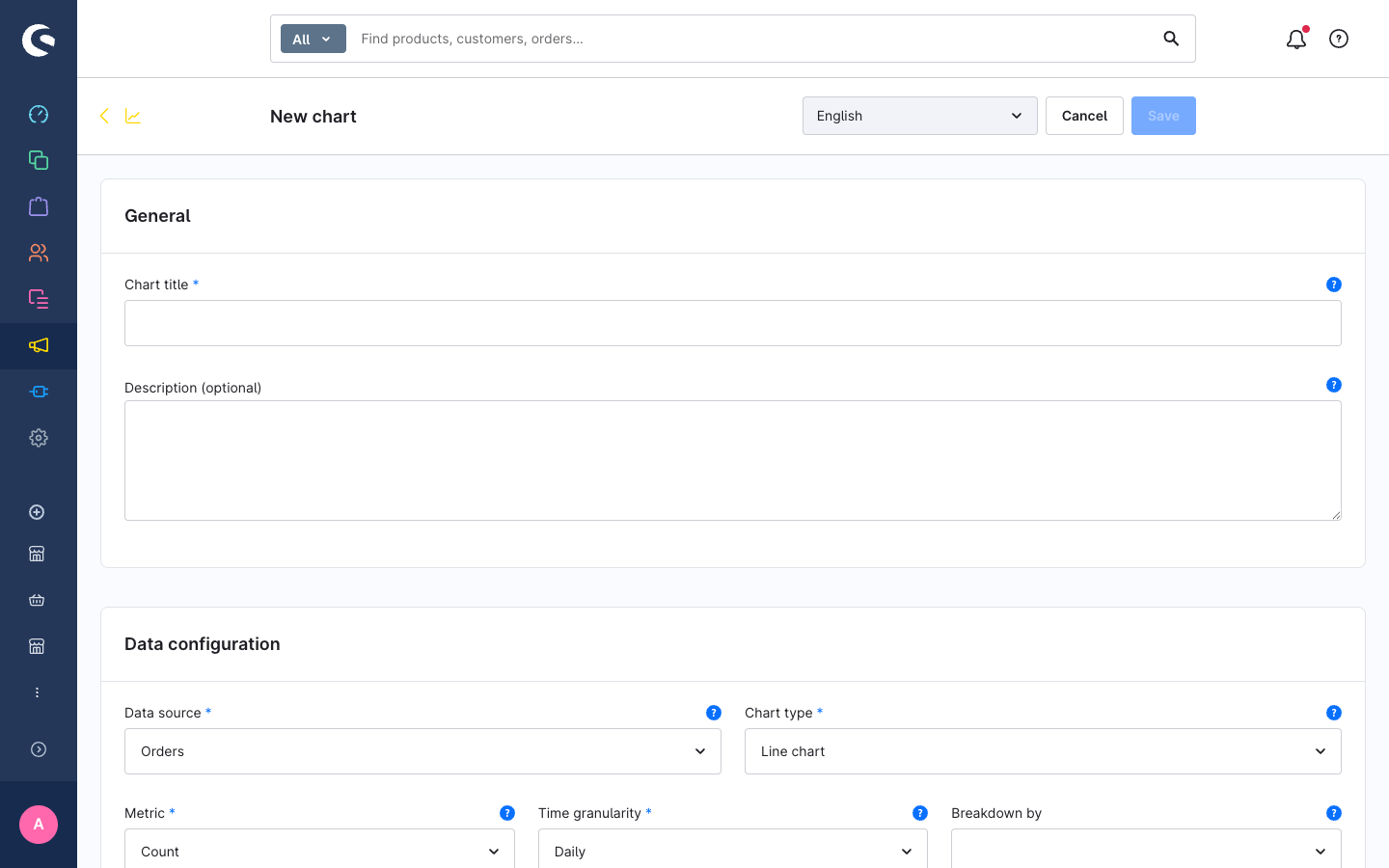This screenshot has height=868, width=1389.
Task: Open the user avatar labeled A
Action: (39, 825)
